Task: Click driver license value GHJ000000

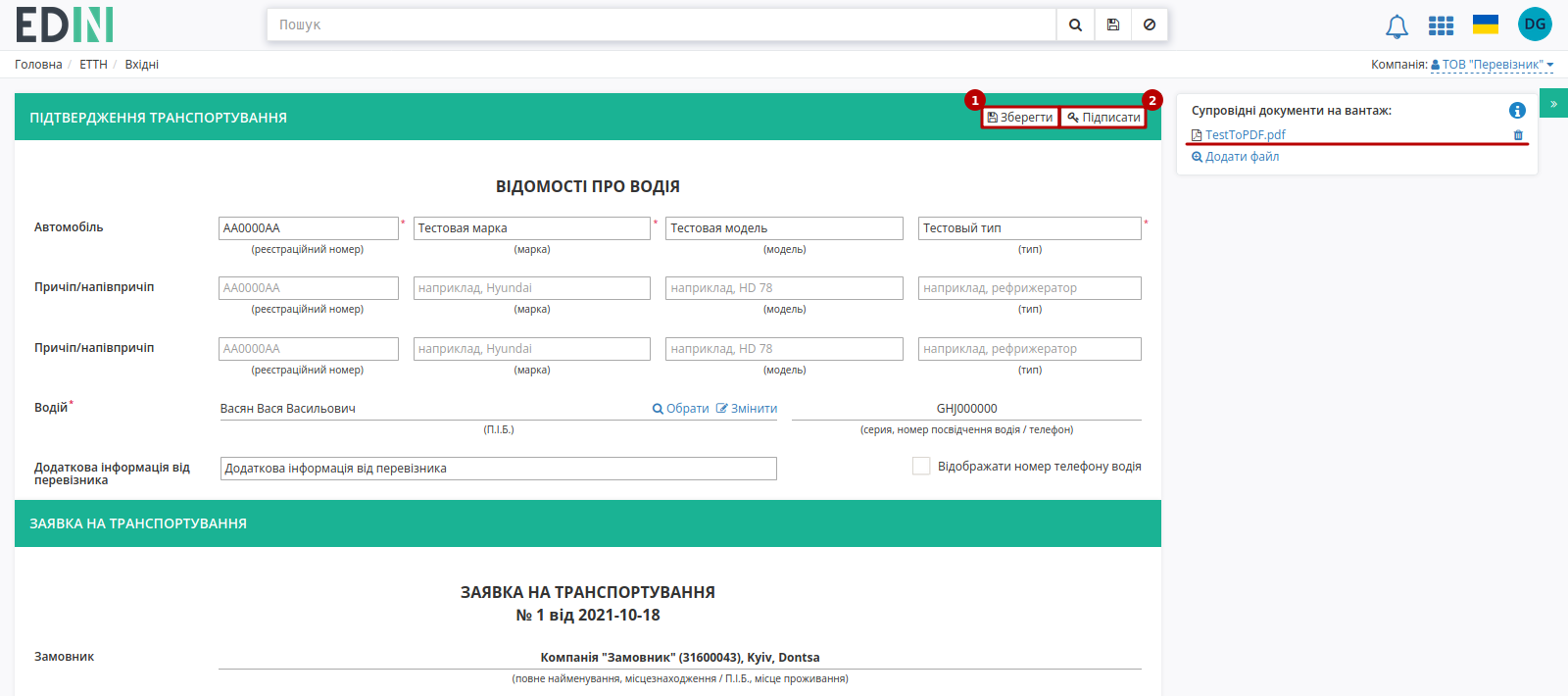Action: pos(967,409)
